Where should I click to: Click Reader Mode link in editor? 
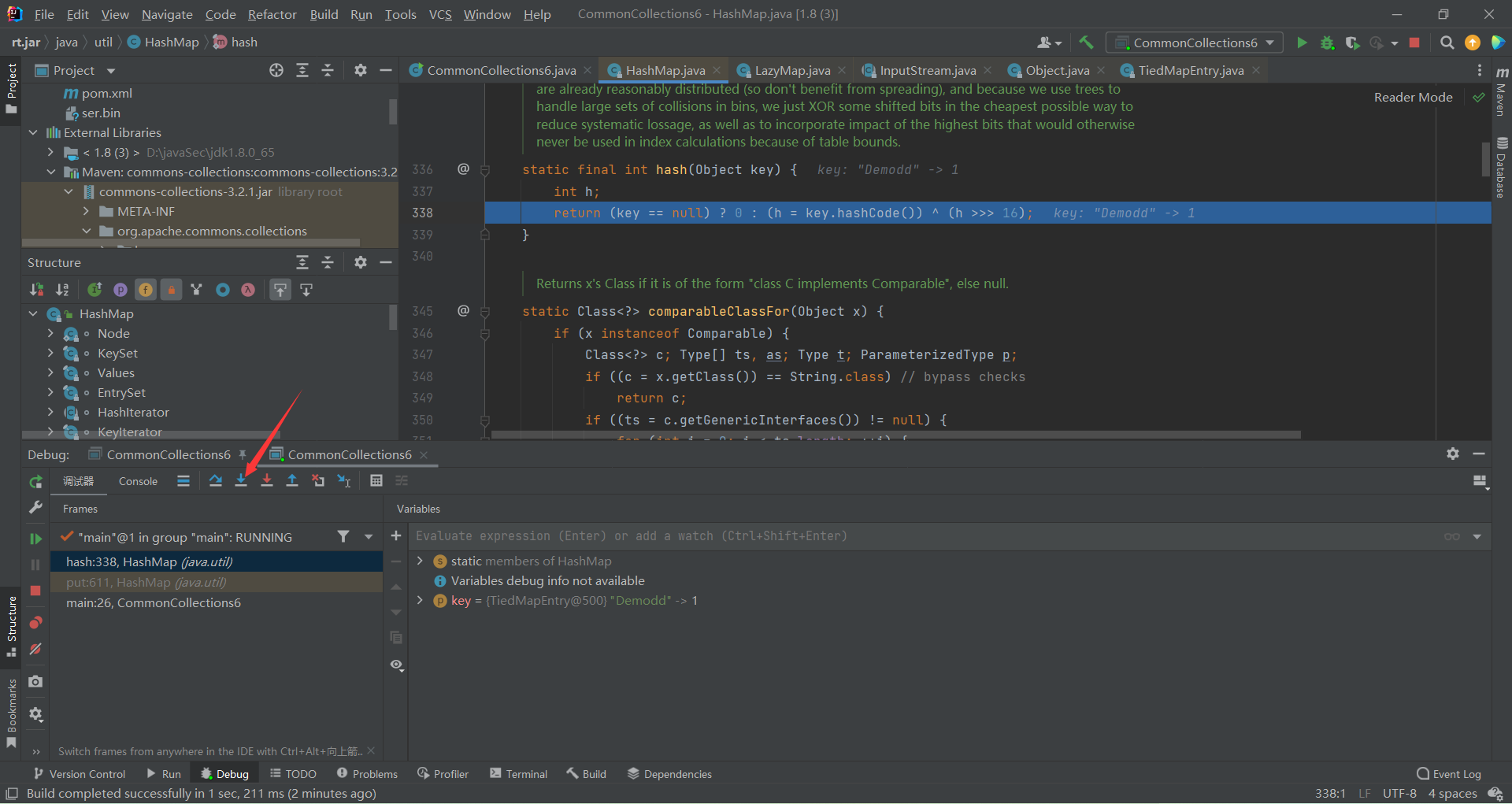click(x=1413, y=97)
